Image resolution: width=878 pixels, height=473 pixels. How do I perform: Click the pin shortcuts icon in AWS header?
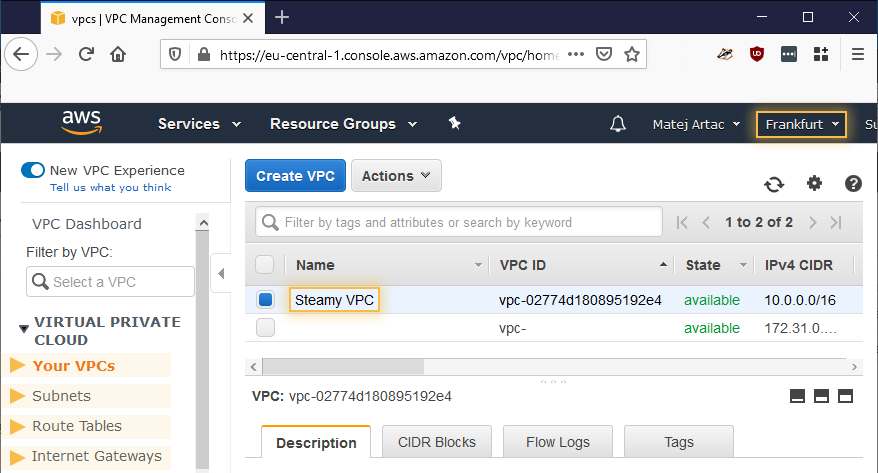pyautogui.click(x=454, y=123)
